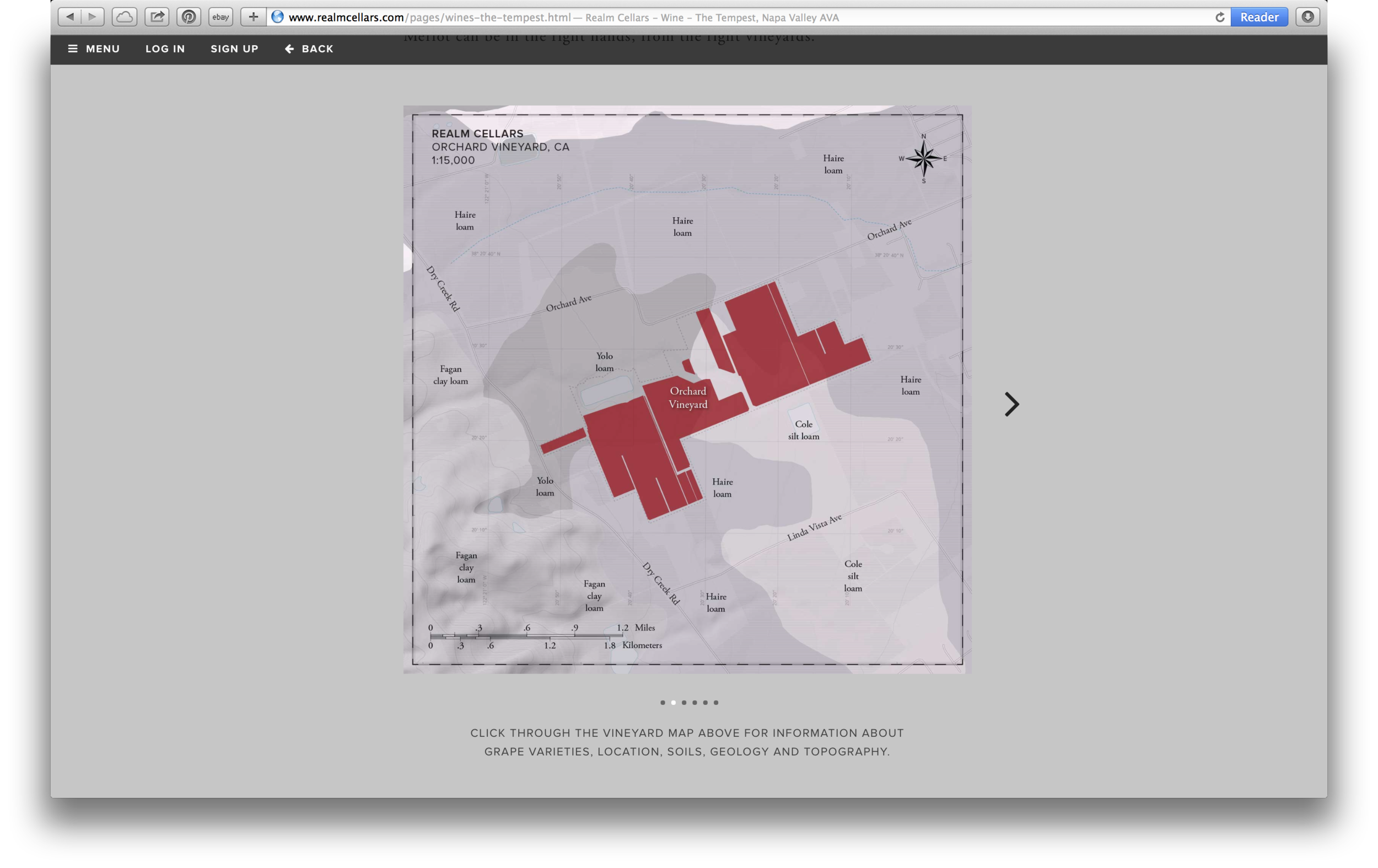
Task: Click the ebay toolbar button
Action: point(221,17)
